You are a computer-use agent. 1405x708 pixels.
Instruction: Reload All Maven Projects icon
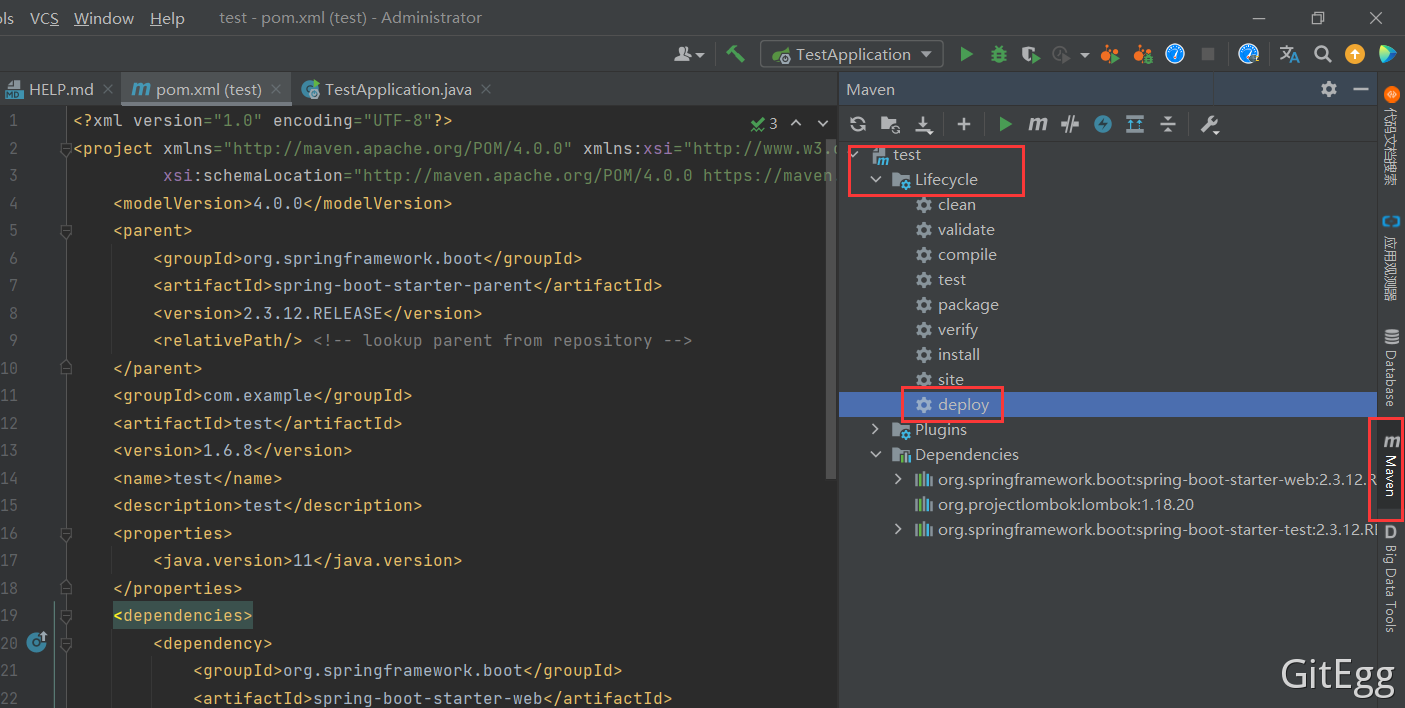(x=857, y=124)
